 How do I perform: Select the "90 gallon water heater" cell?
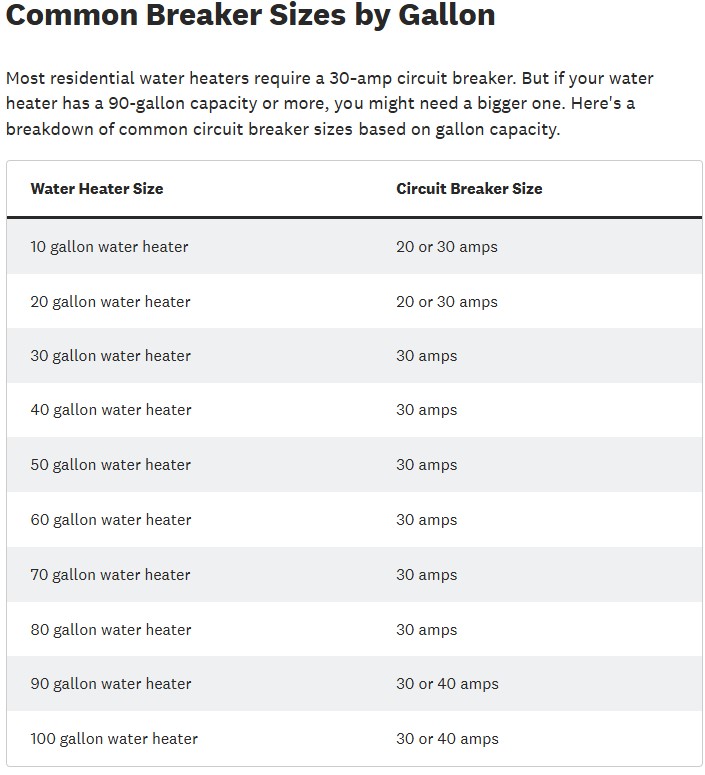pyautogui.click(x=110, y=684)
